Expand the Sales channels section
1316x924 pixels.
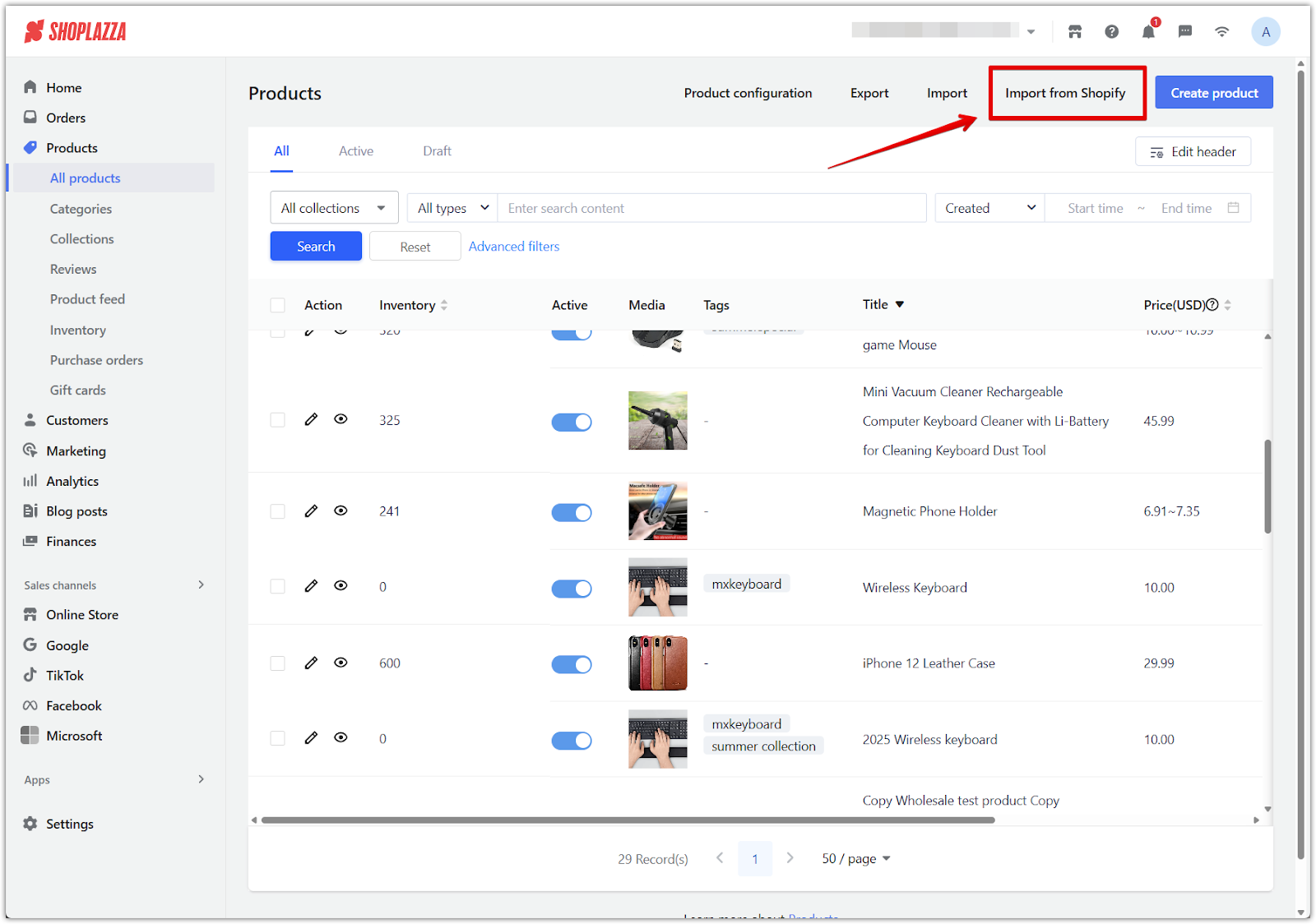pos(202,584)
